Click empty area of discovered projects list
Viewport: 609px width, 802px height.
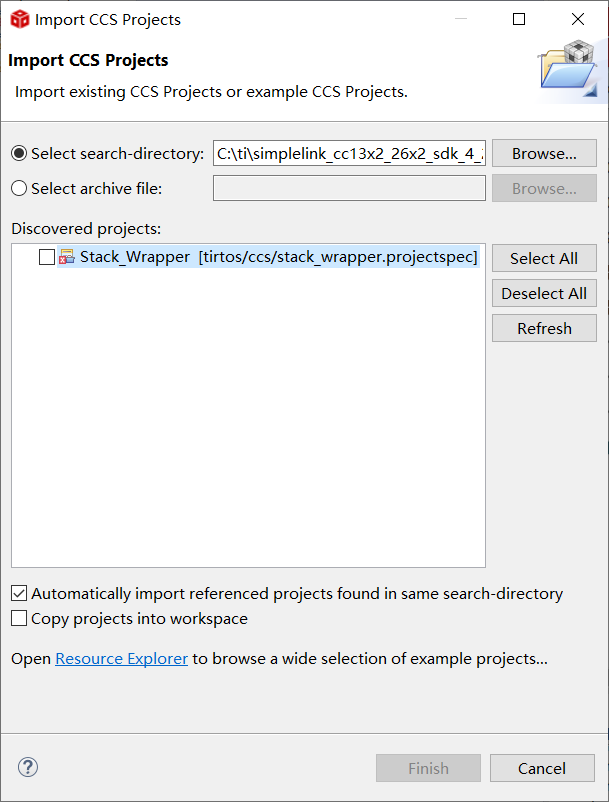(248, 420)
